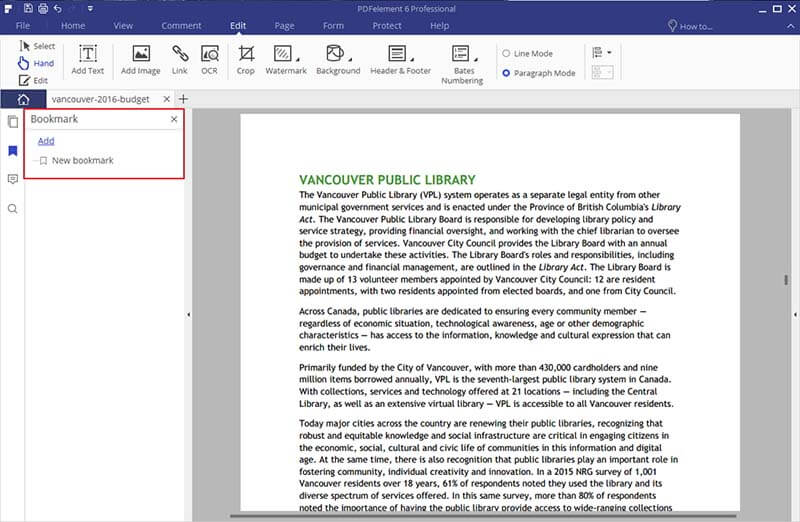The height and width of the screenshot is (522, 800).
Task: Open the Form ribbon tab
Action: tap(333, 26)
